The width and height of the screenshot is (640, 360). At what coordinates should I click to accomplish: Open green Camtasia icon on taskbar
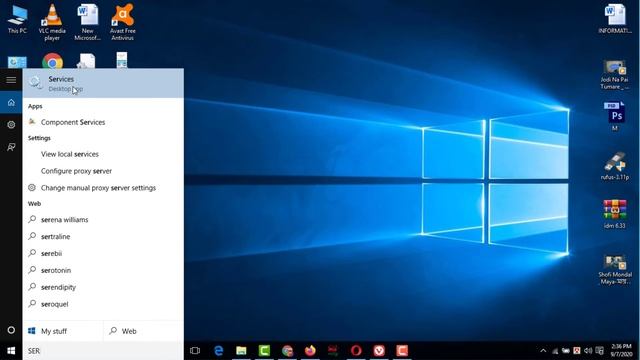pos(264,351)
